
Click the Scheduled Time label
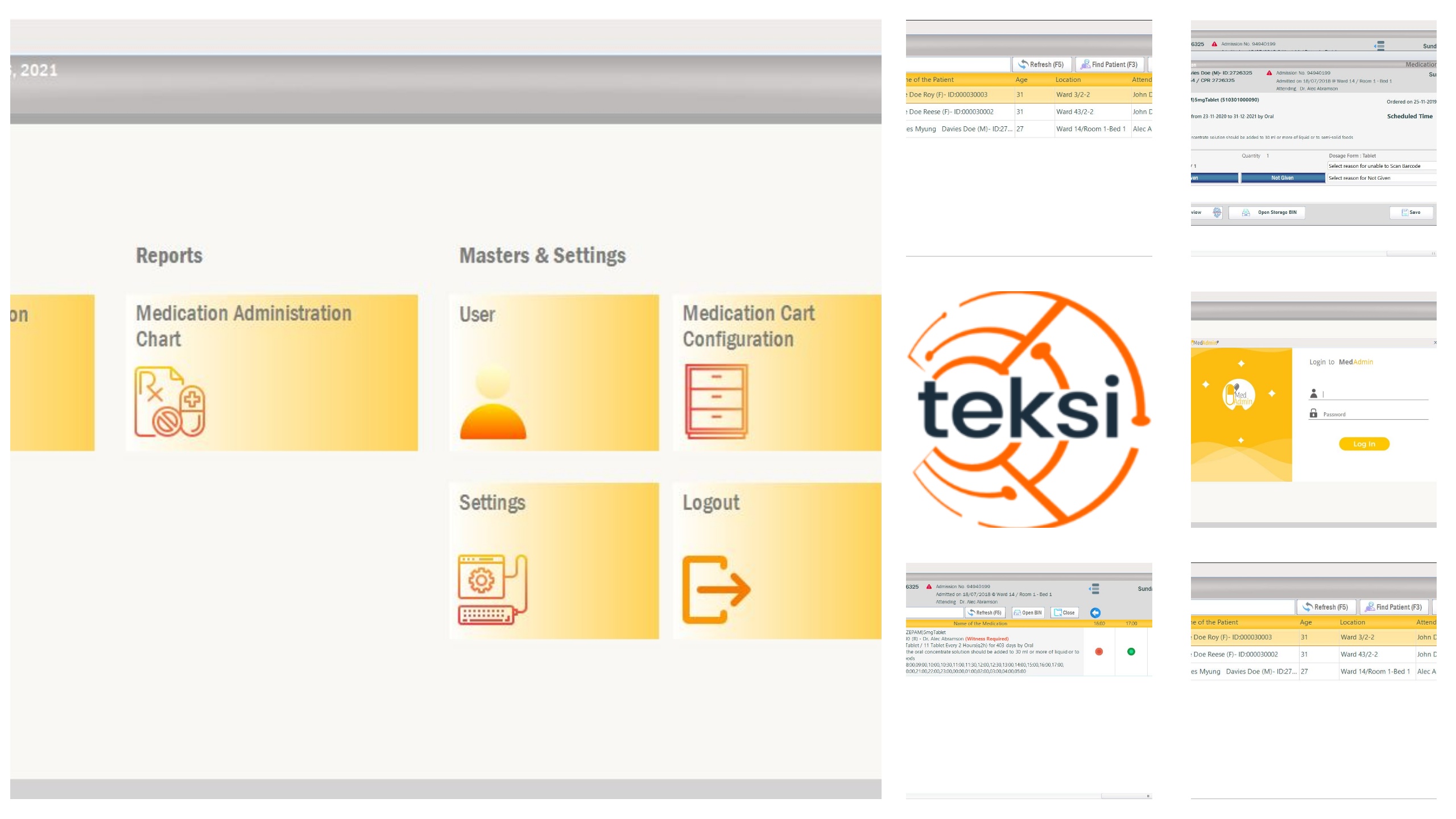click(x=1410, y=116)
